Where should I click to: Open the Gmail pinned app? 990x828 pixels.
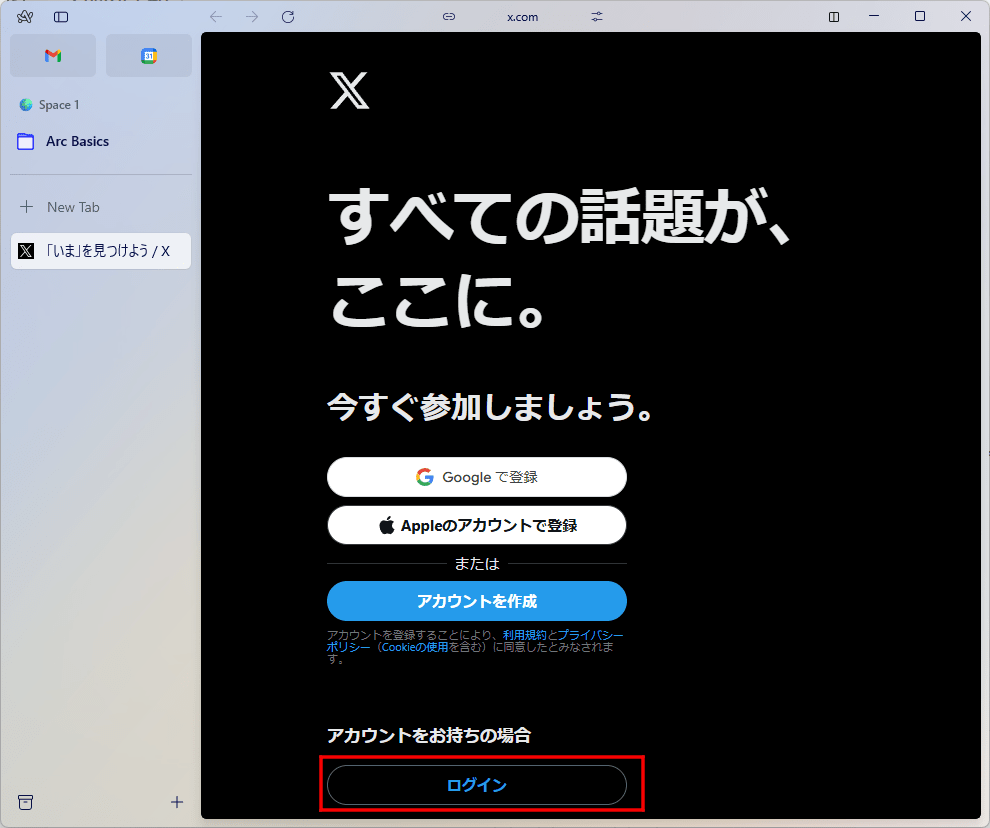pyautogui.click(x=52, y=55)
